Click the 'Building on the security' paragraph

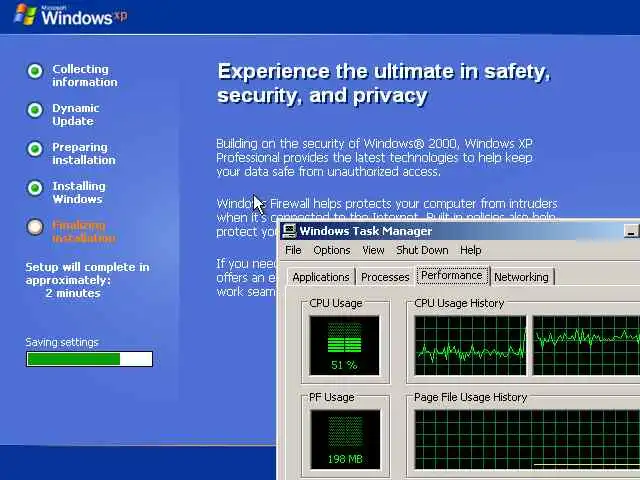tap(375, 158)
